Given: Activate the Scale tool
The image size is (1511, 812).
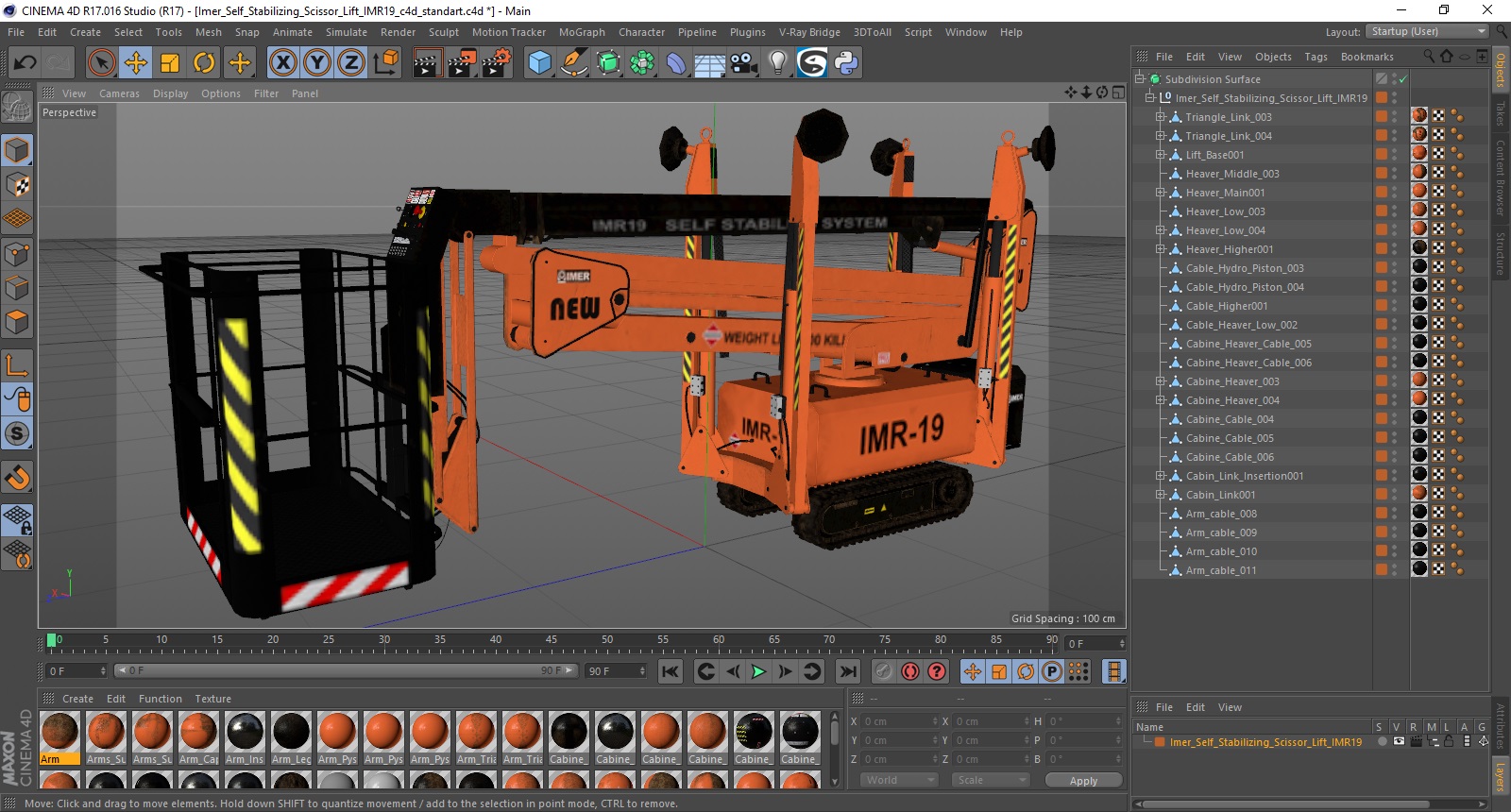Looking at the screenshot, I should tap(170, 63).
